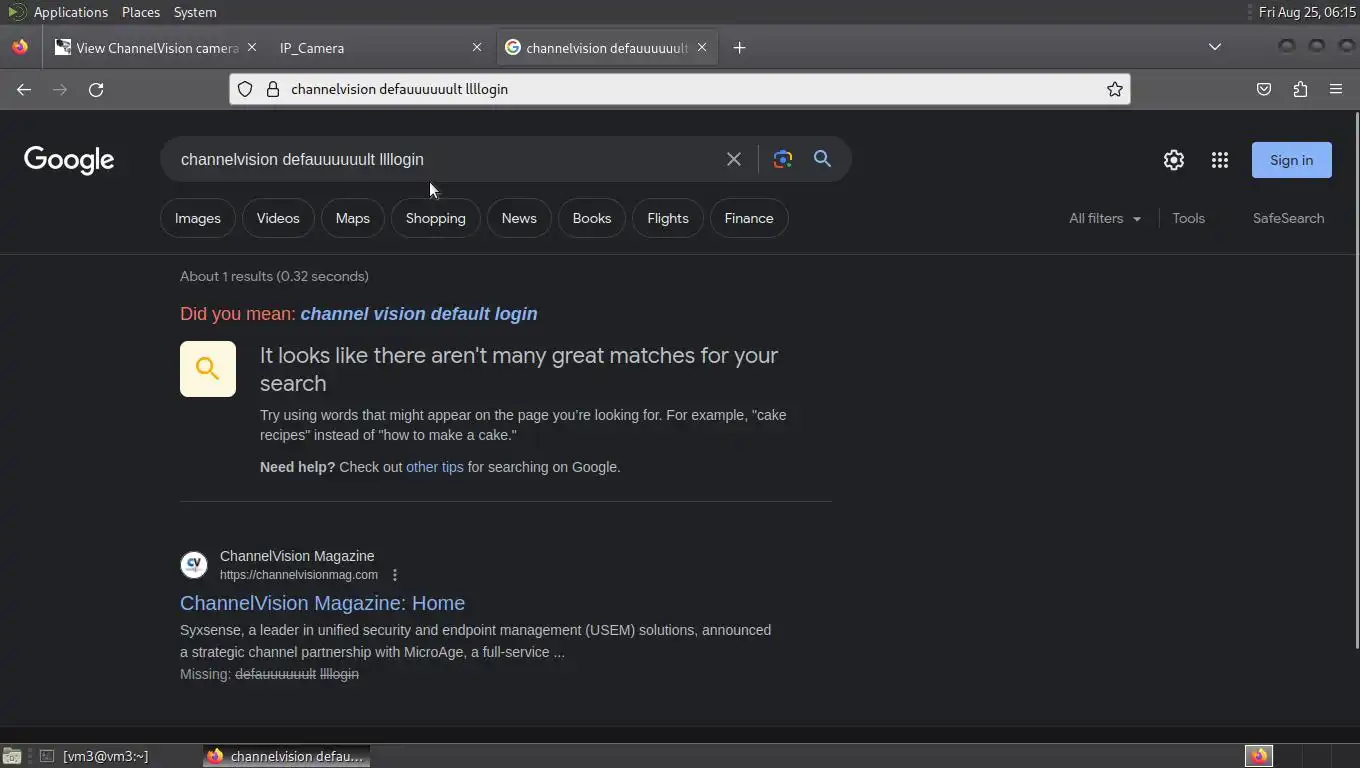Filter results by Finance
Screen dimensions: 1360x768
(x=749, y=218)
